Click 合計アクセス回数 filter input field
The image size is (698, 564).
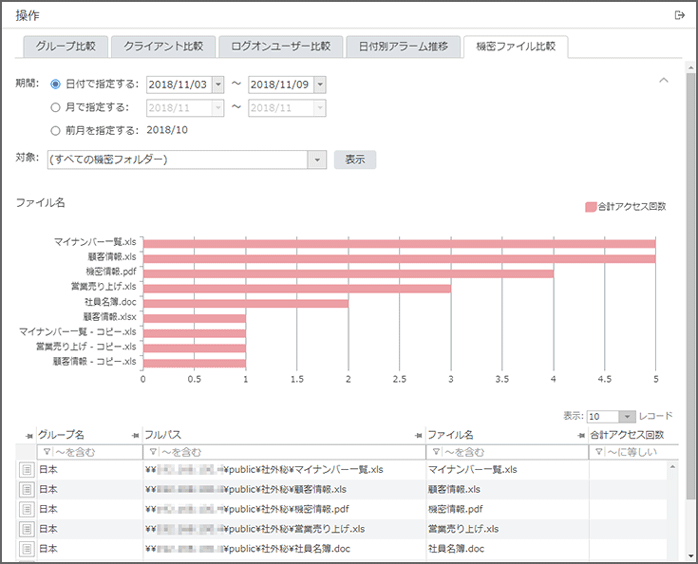[x=634, y=452]
